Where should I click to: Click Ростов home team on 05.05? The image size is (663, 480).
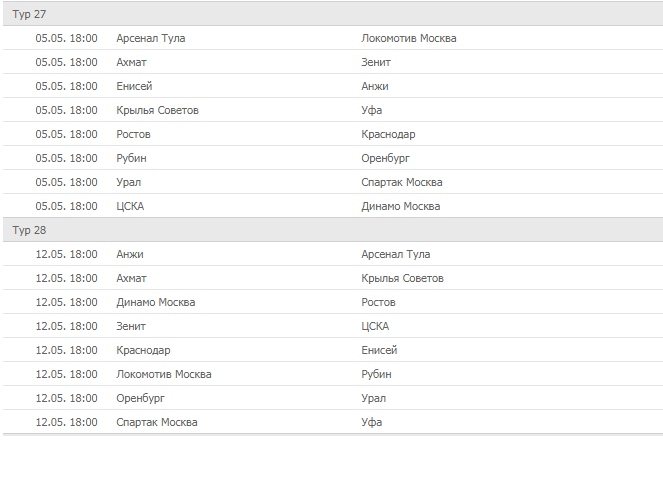click(x=133, y=134)
